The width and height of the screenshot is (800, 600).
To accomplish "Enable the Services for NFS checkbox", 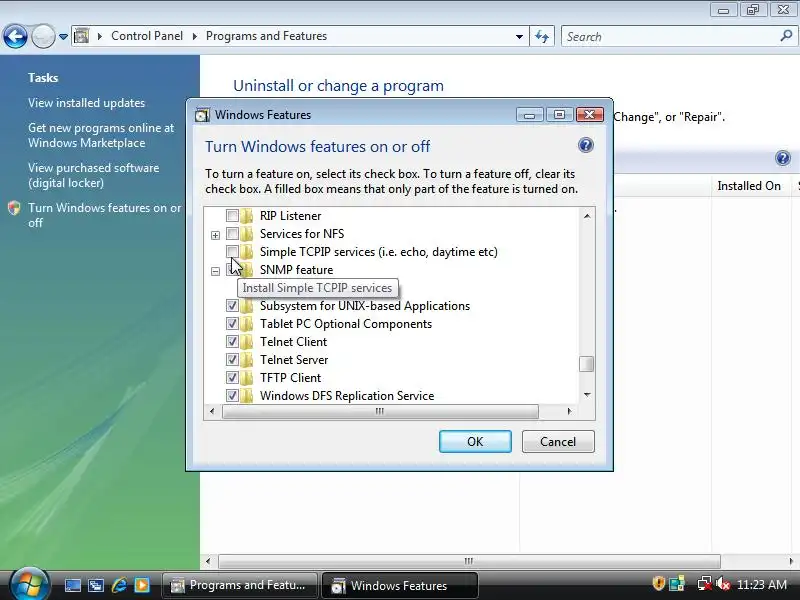I will click(x=232, y=234).
